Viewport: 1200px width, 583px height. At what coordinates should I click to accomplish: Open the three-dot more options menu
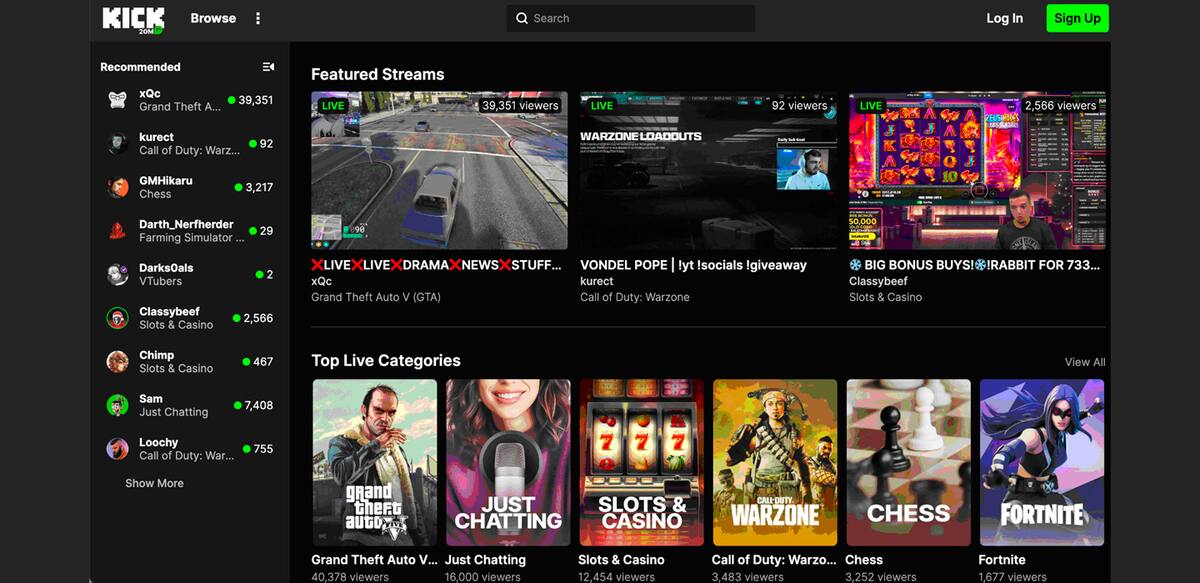click(x=258, y=19)
